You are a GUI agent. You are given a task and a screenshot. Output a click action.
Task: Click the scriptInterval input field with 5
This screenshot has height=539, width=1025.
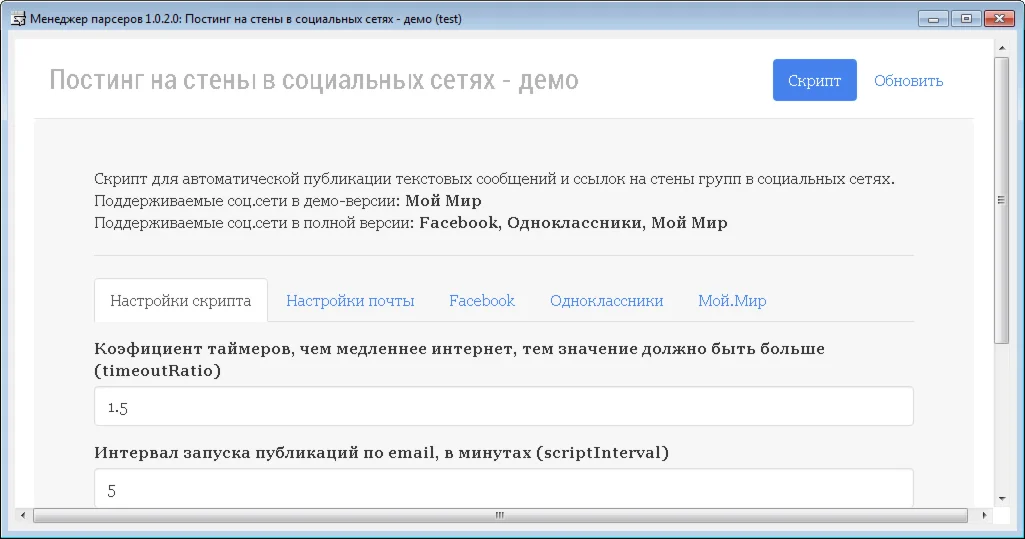[503, 488]
